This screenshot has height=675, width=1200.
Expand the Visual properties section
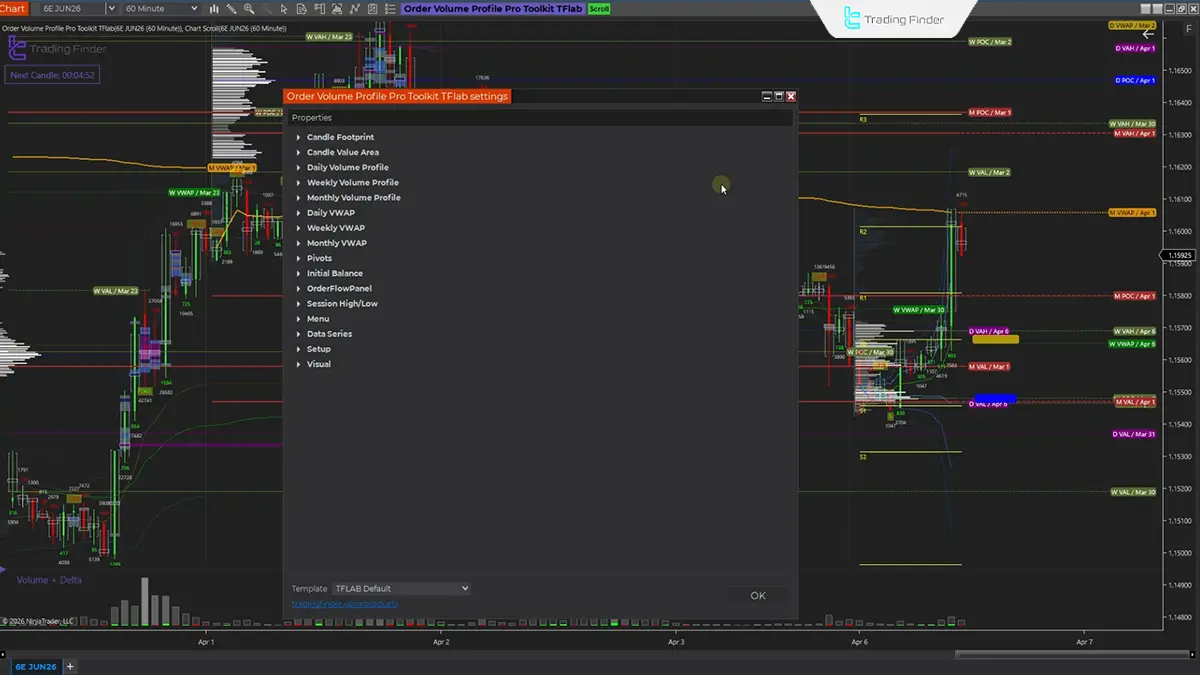click(316, 363)
